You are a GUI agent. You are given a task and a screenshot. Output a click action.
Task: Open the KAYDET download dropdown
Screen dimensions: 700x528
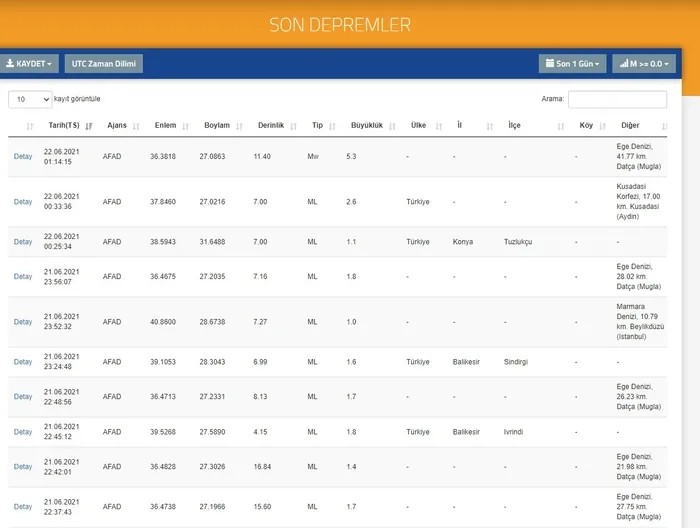click(29, 64)
